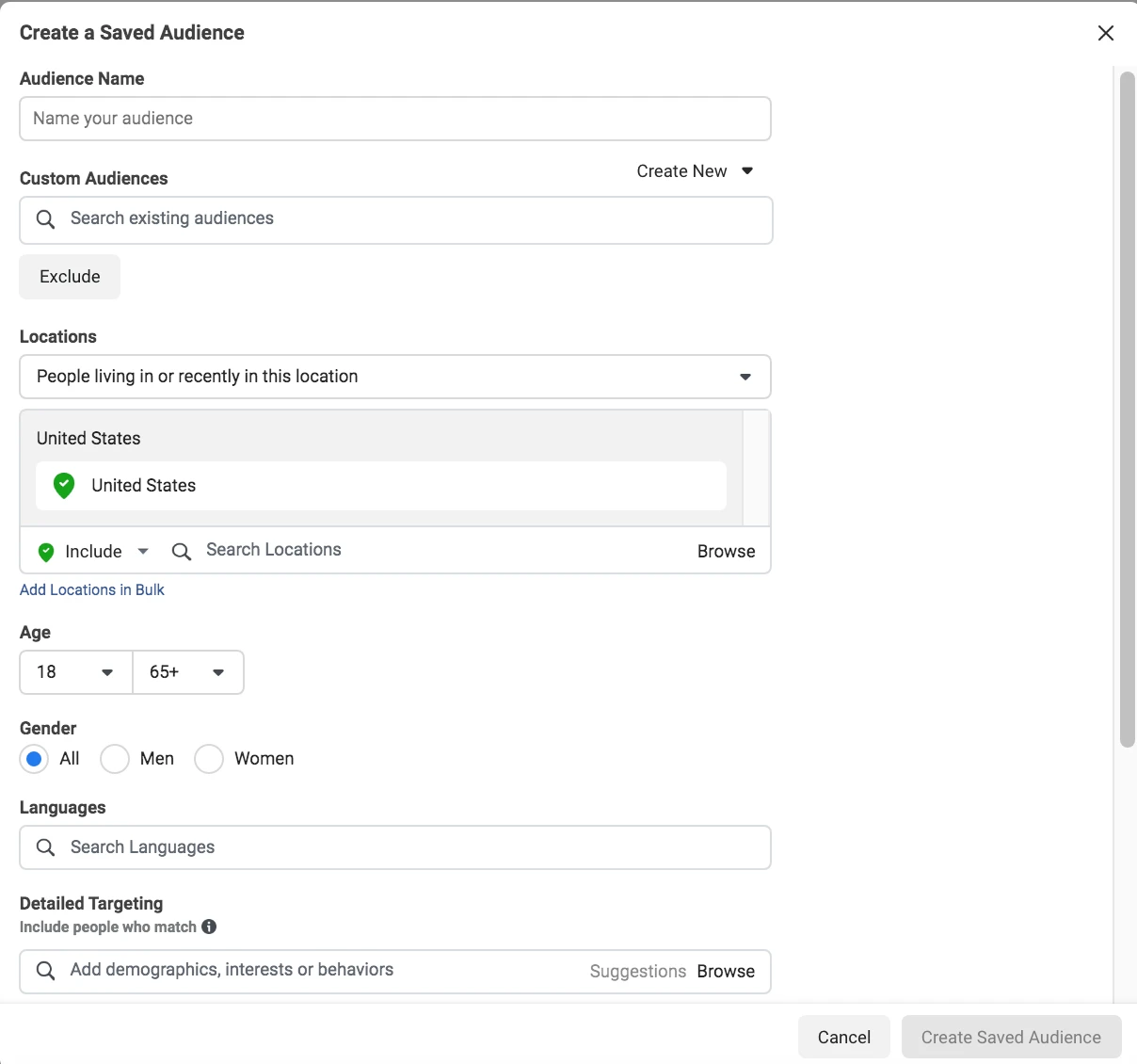The height and width of the screenshot is (1064, 1137).
Task: Open the minimum age 18 dropdown
Action: (x=75, y=672)
